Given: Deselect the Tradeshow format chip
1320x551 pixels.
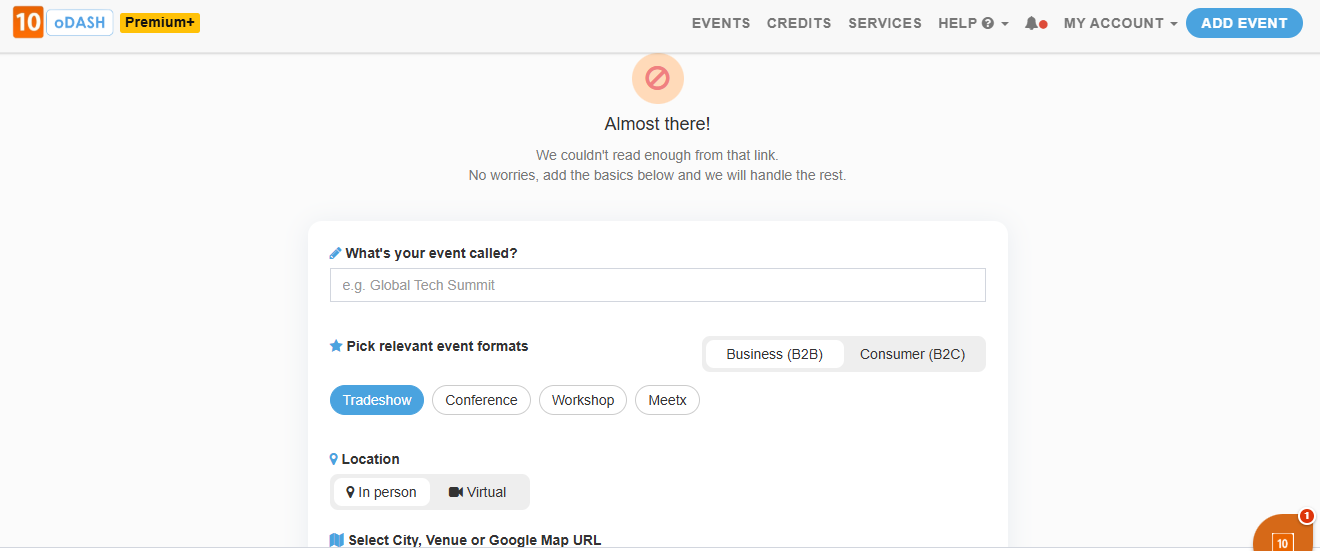Looking at the screenshot, I should pyautogui.click(x=377, y=400).
